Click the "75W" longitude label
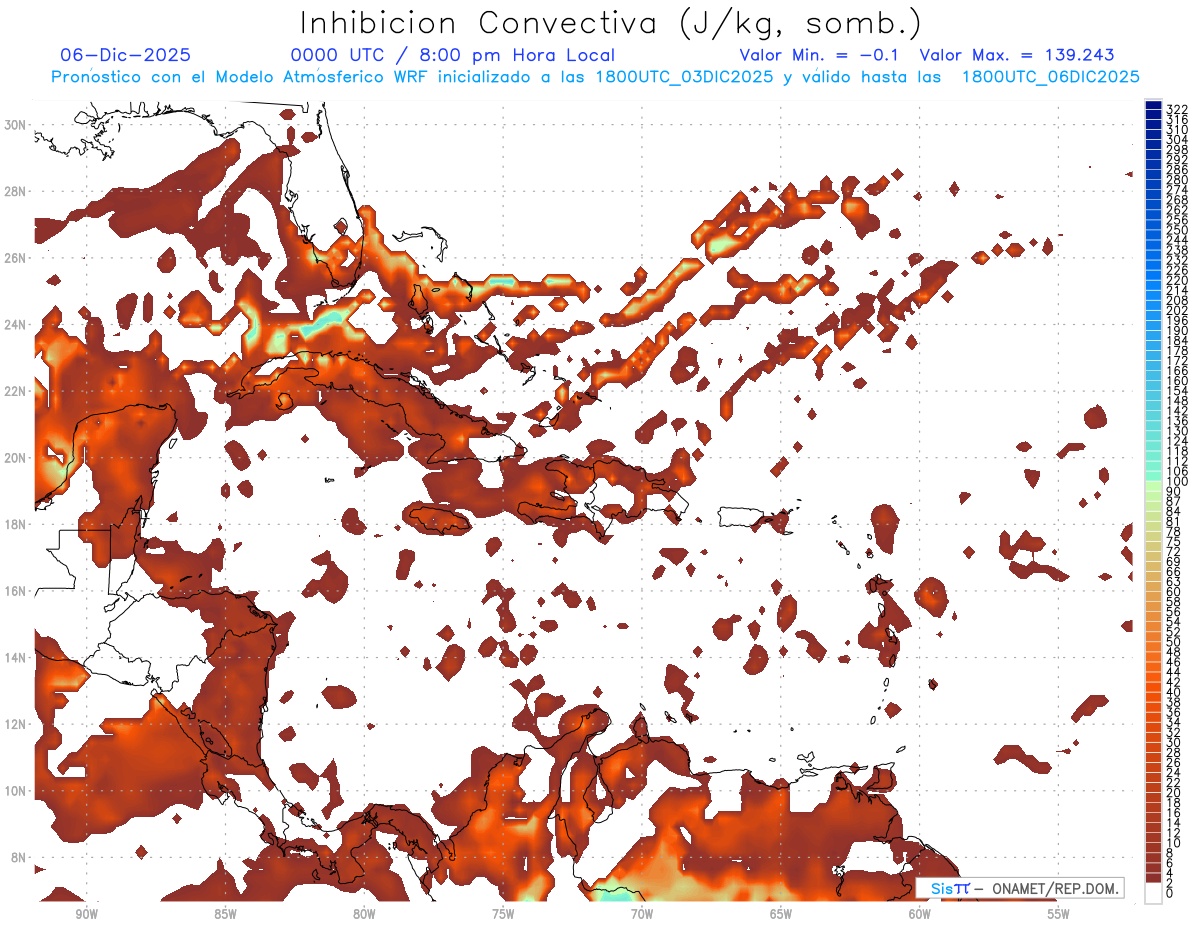Screen dimensions: 1200x927 coord(503,914)
